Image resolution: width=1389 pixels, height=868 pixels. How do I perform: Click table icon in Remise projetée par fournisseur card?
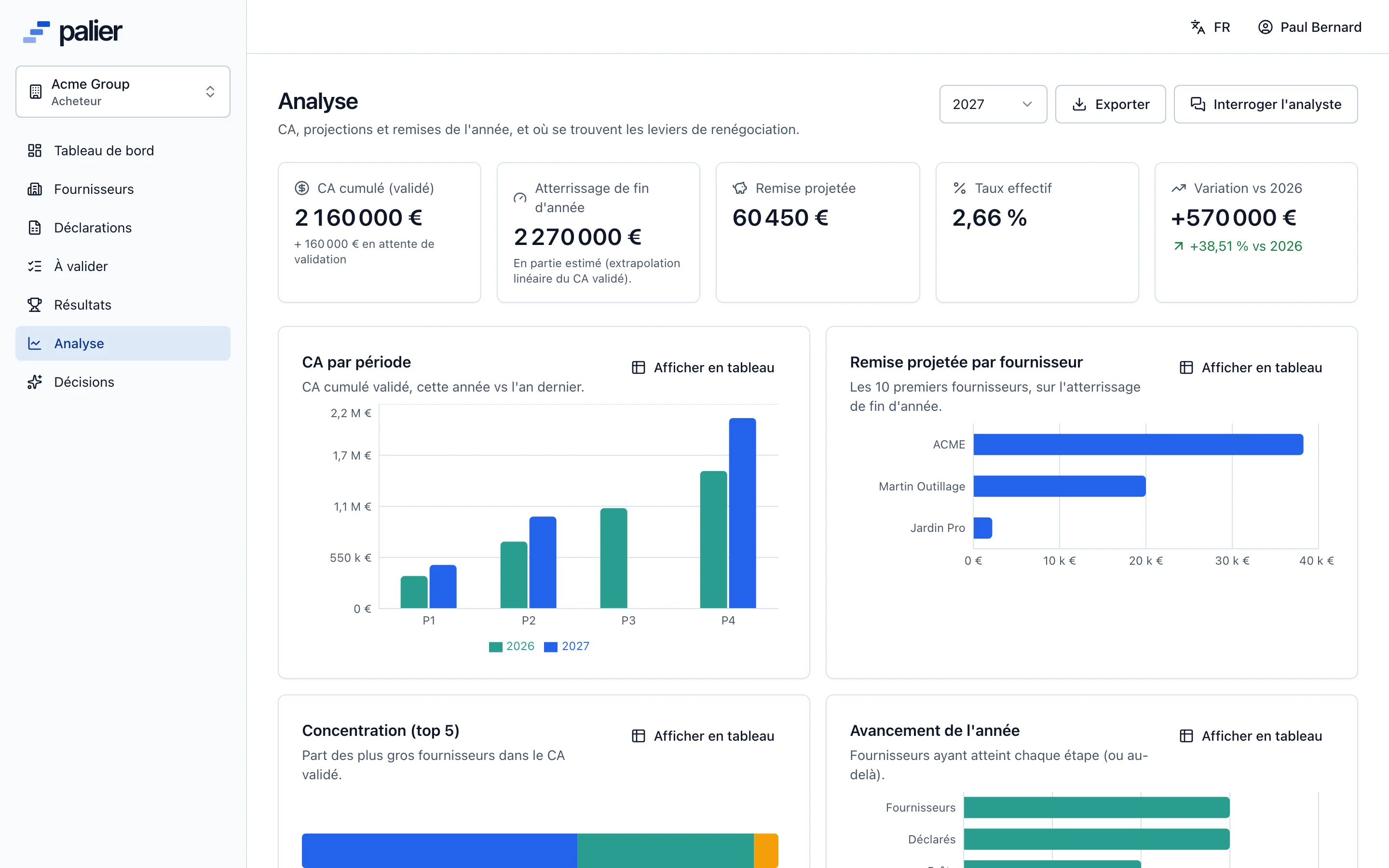tap(1186, 367)
